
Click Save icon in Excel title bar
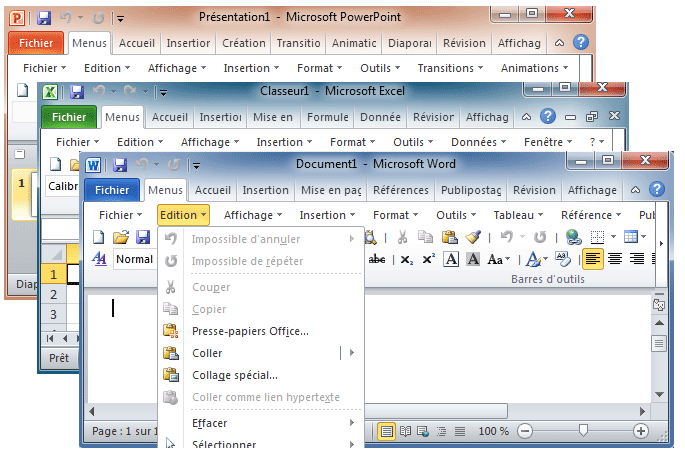pos(77,92)
